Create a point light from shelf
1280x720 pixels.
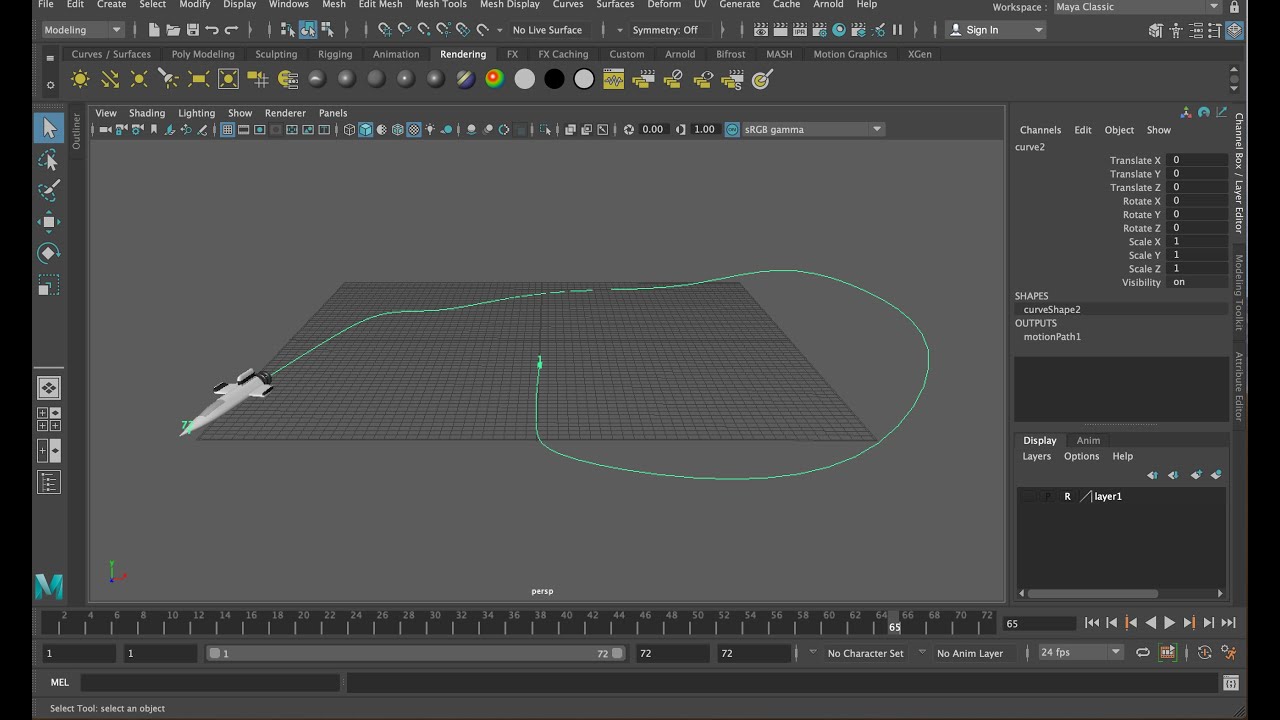click(x=139, y=79)
